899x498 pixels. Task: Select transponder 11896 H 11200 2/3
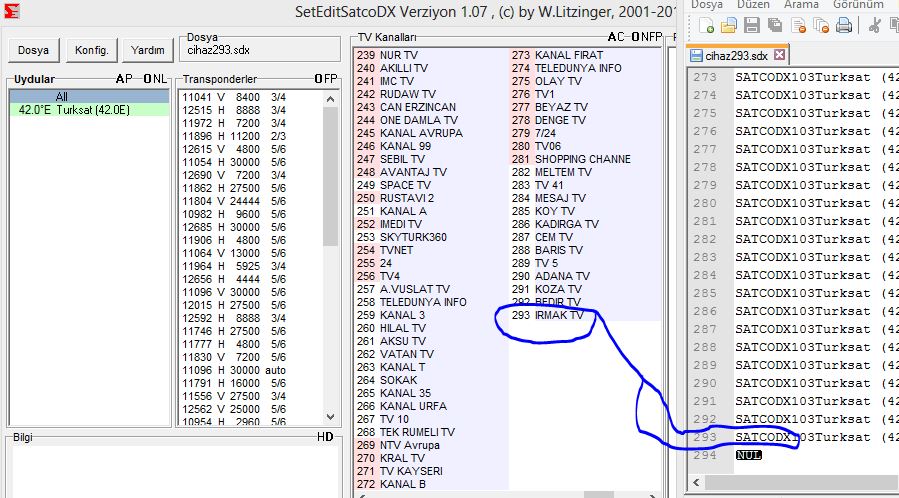(x=234, y=136)
